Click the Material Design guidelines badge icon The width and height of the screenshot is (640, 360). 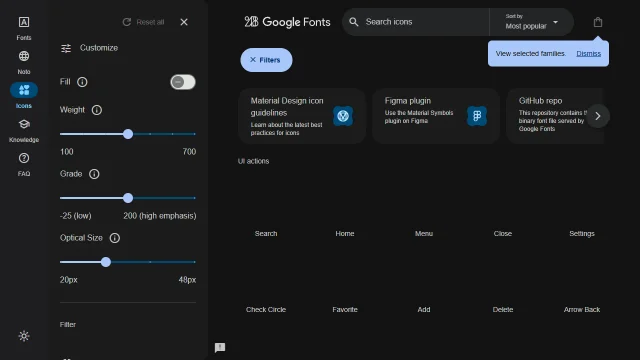tap(343, 116)
